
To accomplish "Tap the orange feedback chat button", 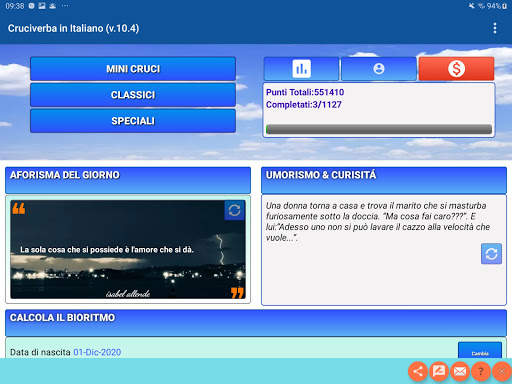I will click(x=439, y=371).
